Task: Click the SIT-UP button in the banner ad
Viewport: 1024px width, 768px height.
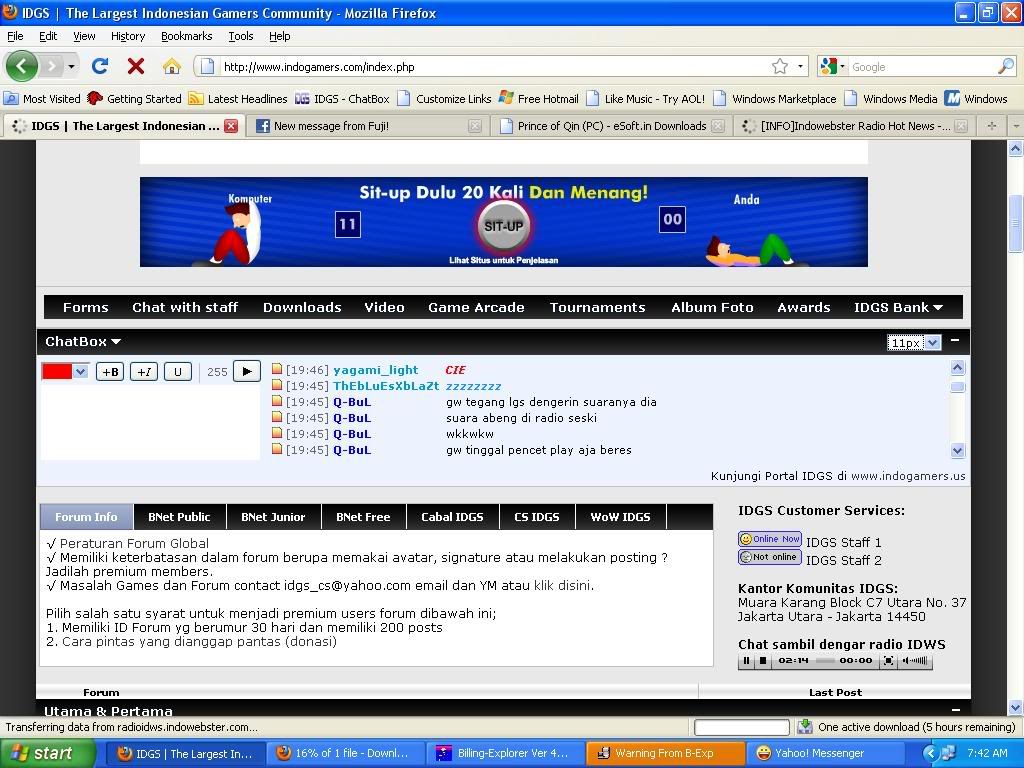Action: [x=504, y=226]
